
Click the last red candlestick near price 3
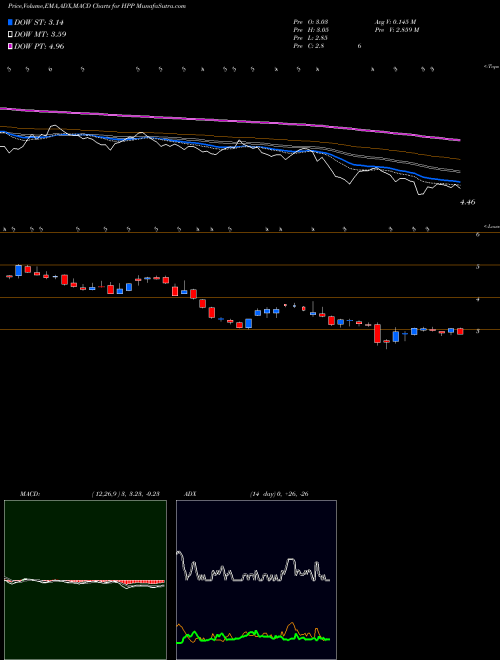click(460, 331)
